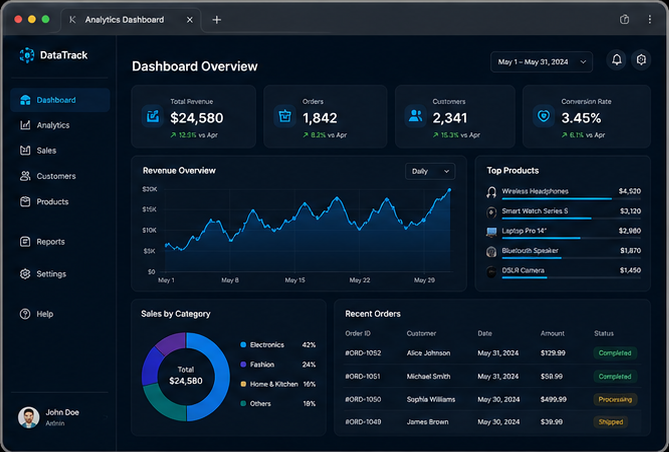Click customer name James Brown

click(428, 422)
